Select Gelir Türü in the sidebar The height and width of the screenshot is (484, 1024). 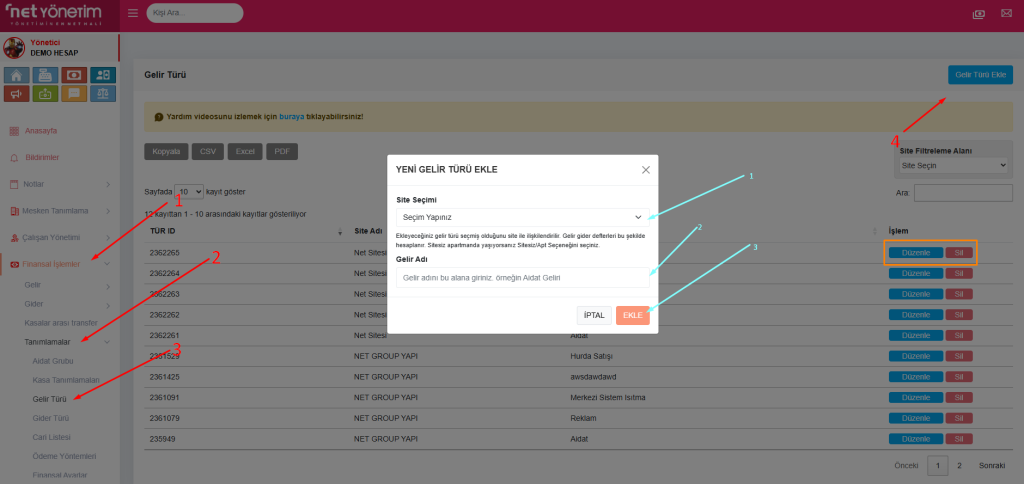[x=50, y=398]
